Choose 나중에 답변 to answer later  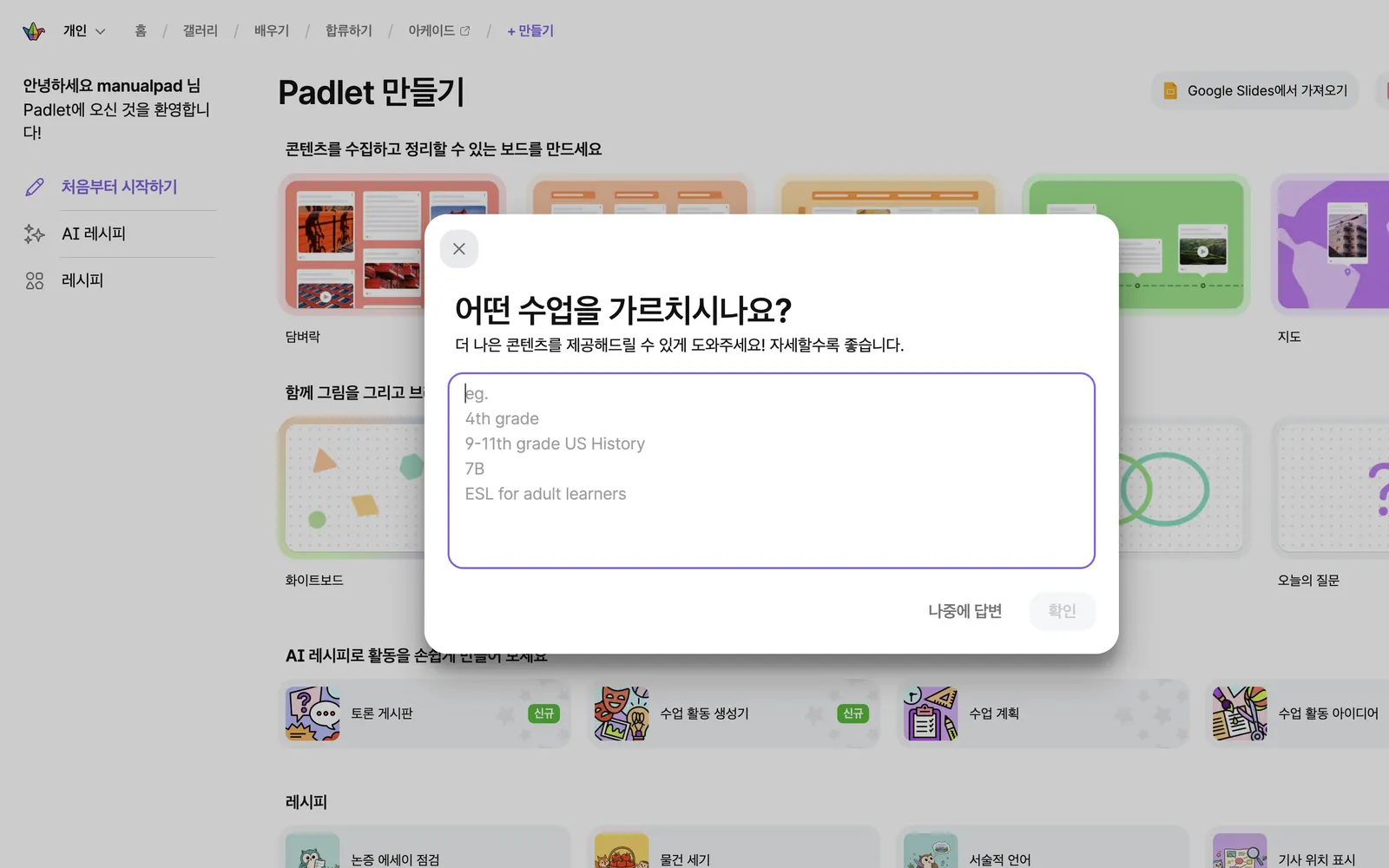click(965, 611)
